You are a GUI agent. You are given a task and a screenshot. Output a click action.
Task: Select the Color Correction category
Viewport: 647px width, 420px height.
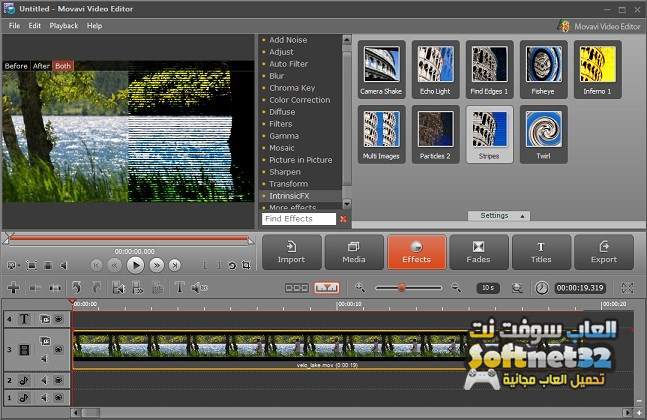point(300,100)
